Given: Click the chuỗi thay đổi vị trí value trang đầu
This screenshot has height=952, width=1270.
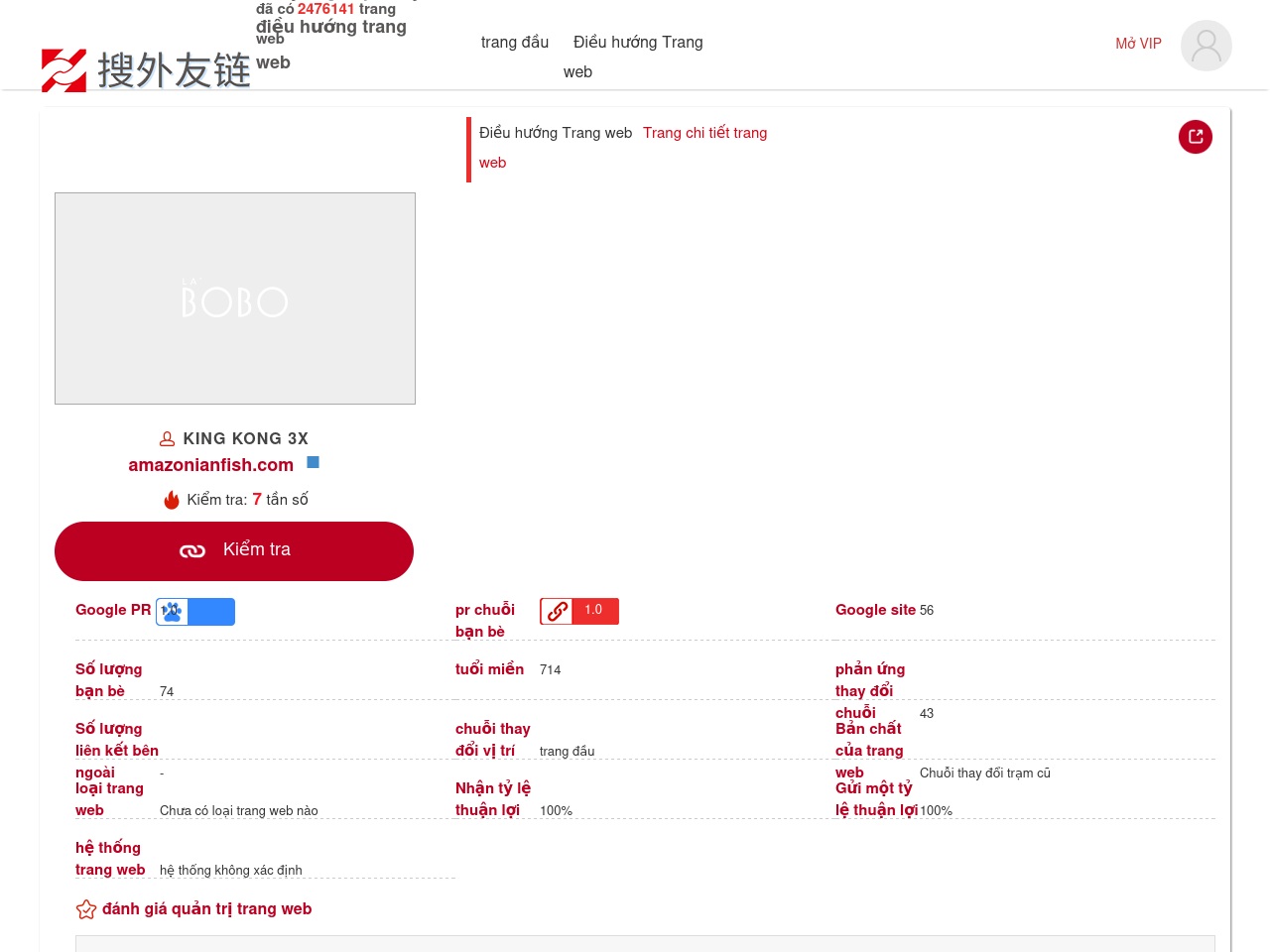Looking at the screenshot, I should pos(568,752).
